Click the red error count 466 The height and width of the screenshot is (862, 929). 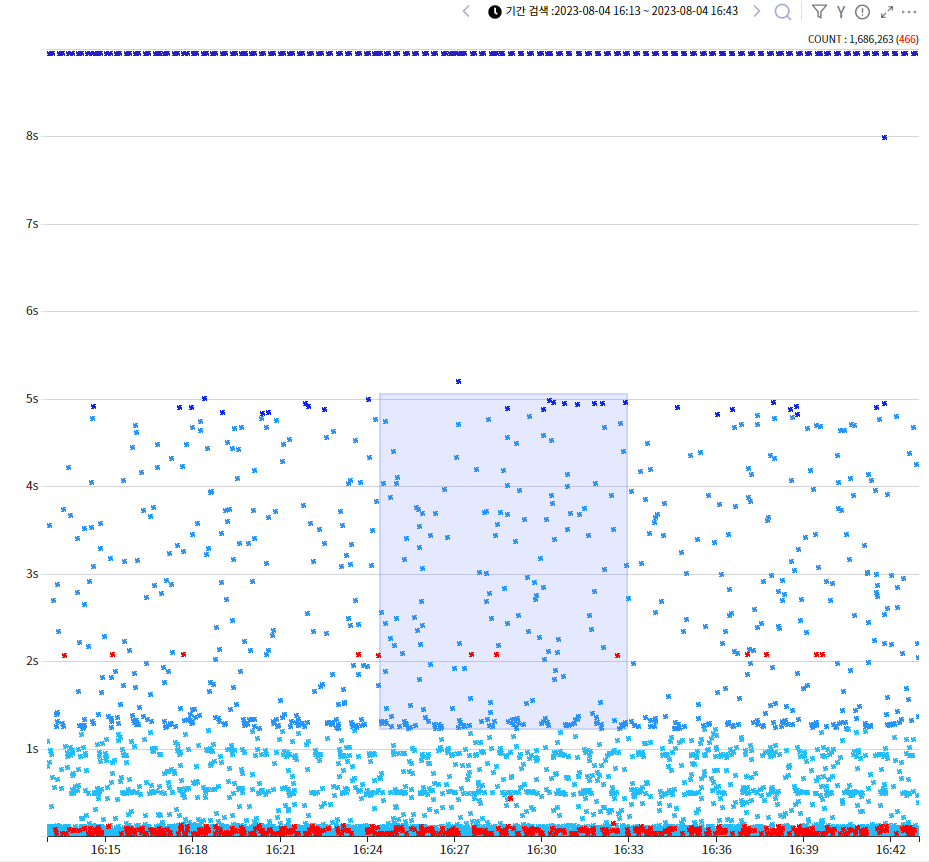click(907, 39)
